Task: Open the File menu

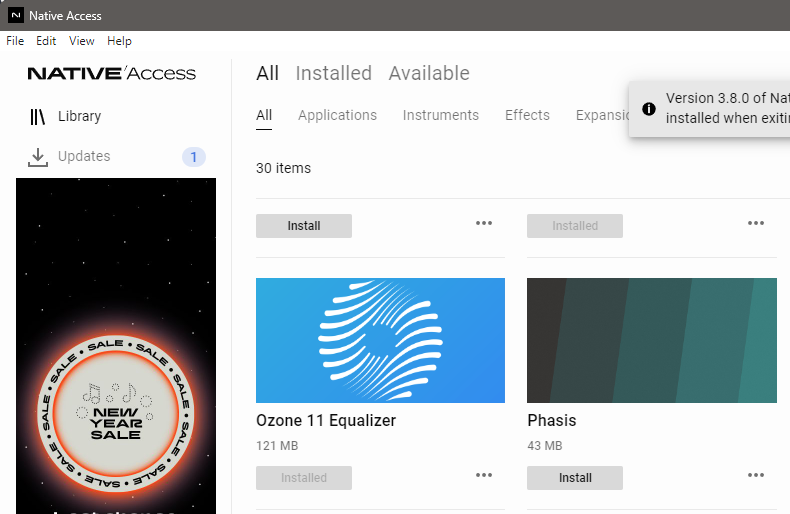Action: (15, 41)
